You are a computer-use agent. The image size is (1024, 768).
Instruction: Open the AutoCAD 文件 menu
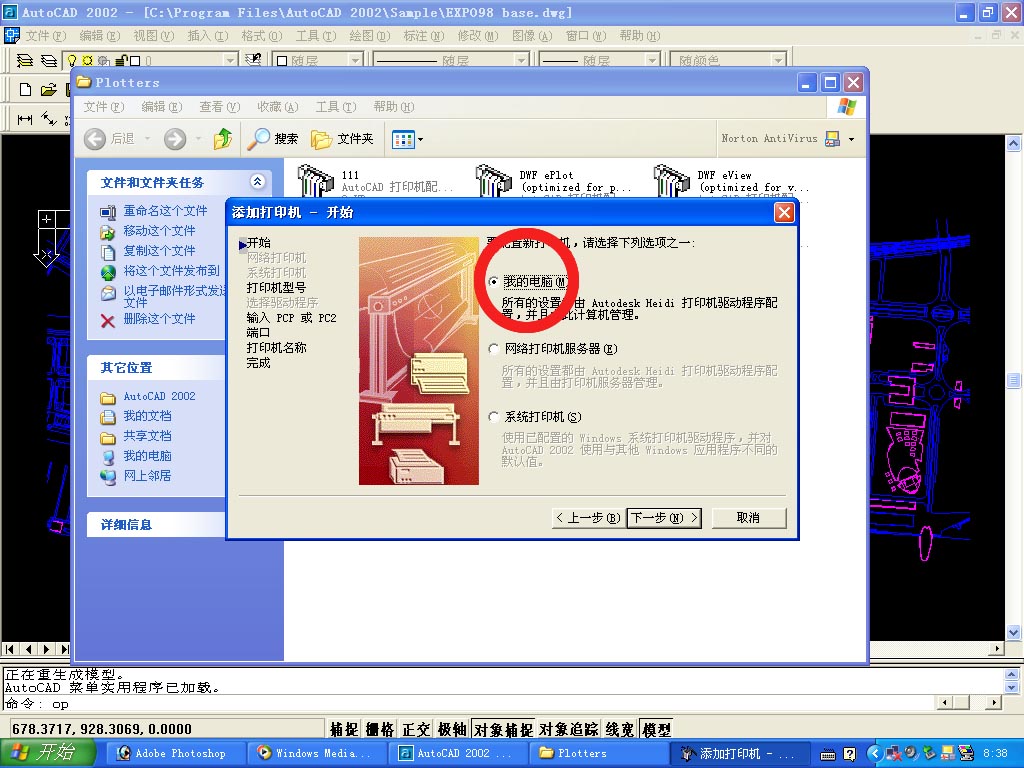tap(46, 36)
